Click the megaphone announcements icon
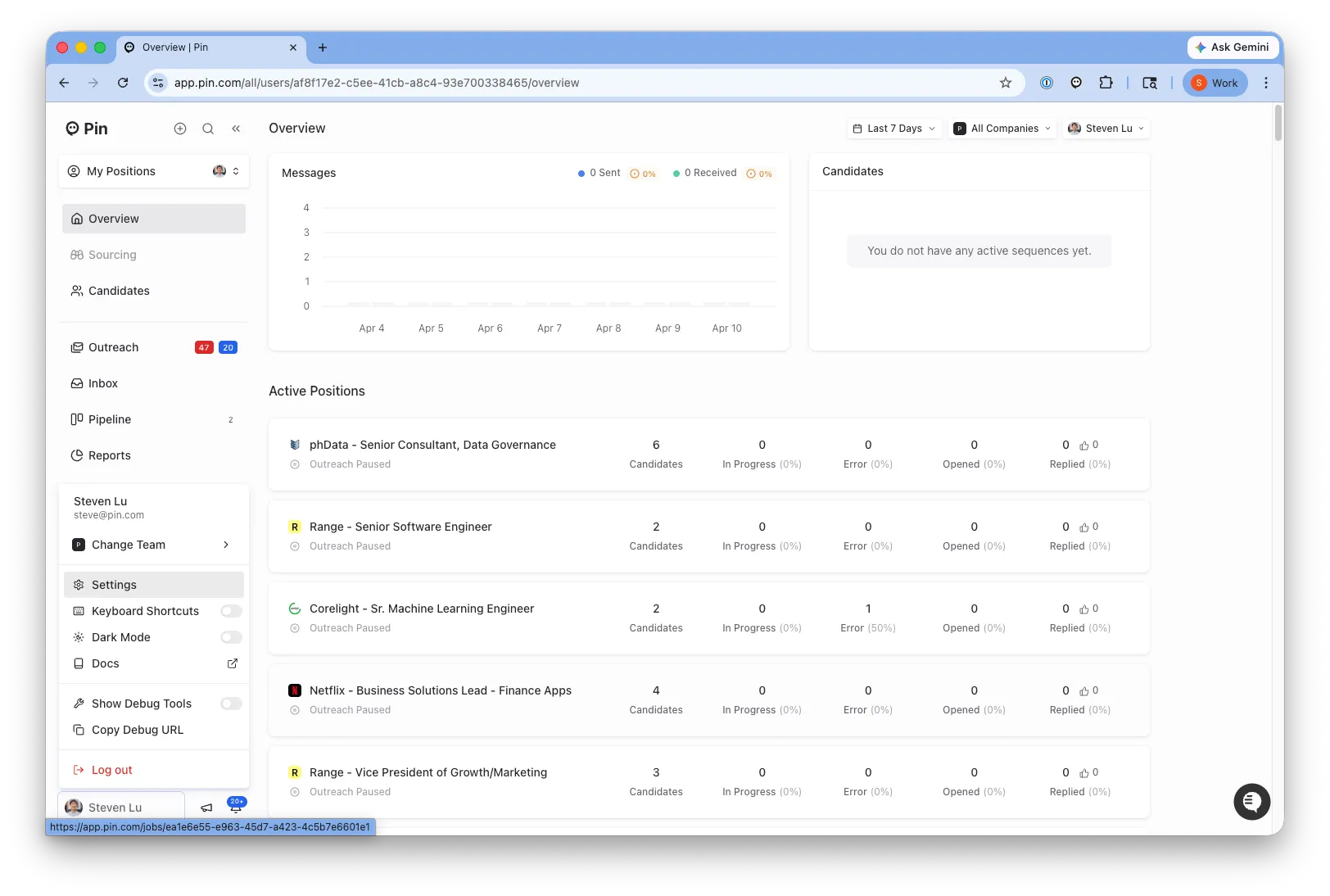The image size is (1330, 896). click(x=206, y=808)
